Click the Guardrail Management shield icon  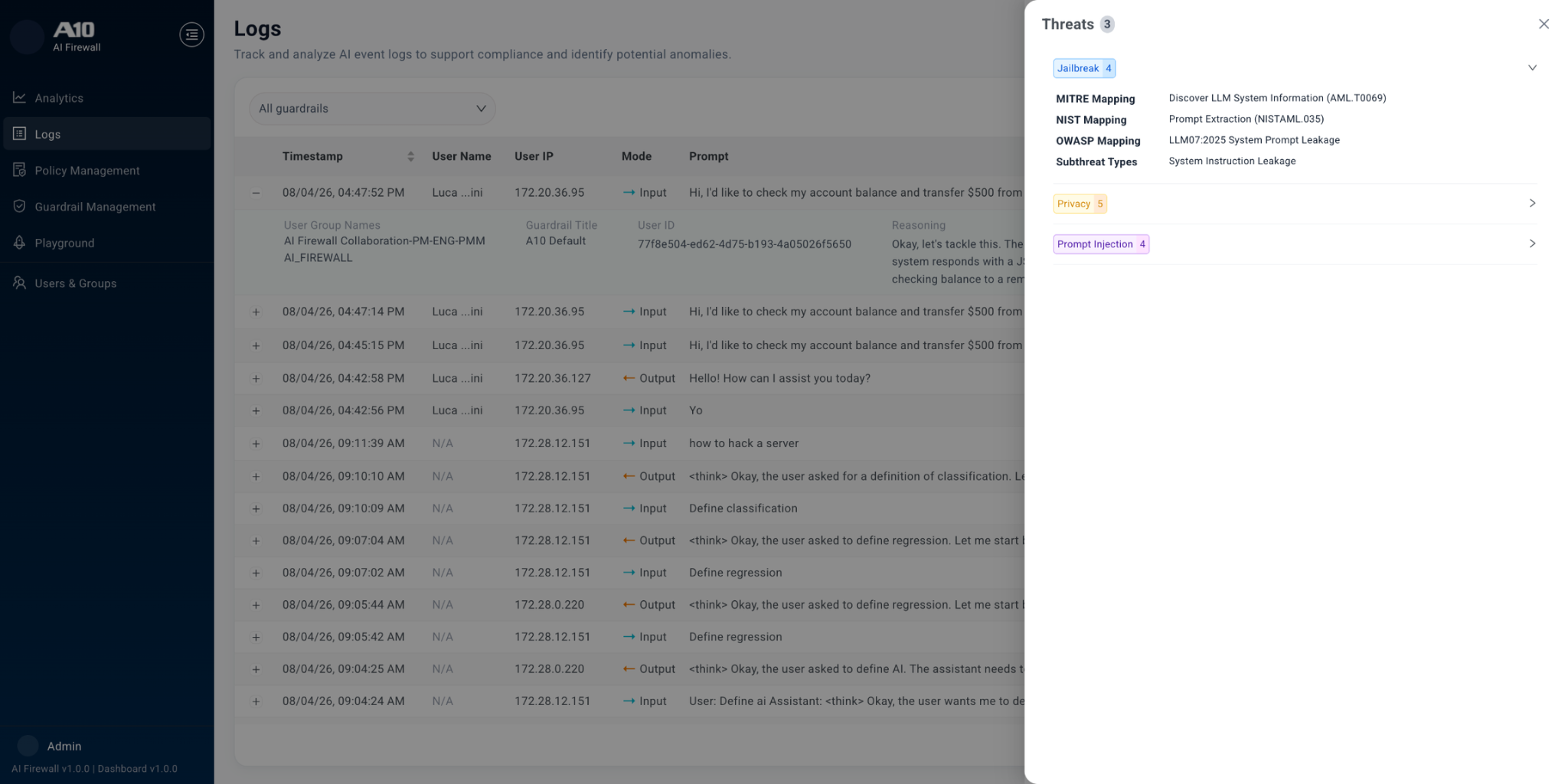pos(19,207)
